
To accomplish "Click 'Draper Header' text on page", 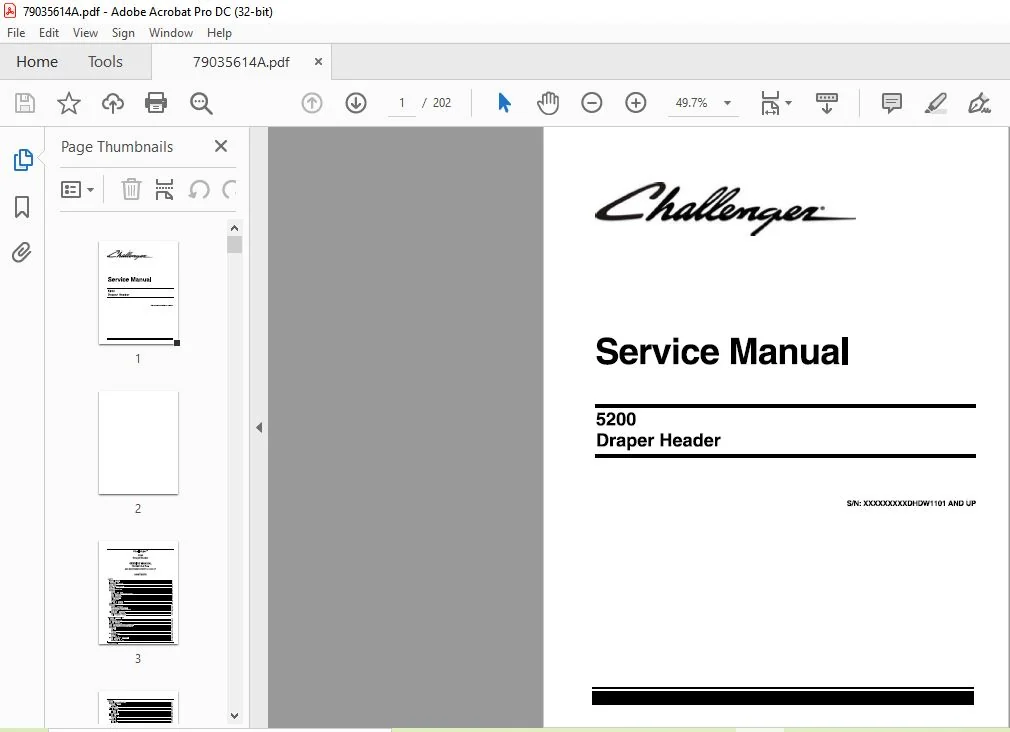I will 658,441.
